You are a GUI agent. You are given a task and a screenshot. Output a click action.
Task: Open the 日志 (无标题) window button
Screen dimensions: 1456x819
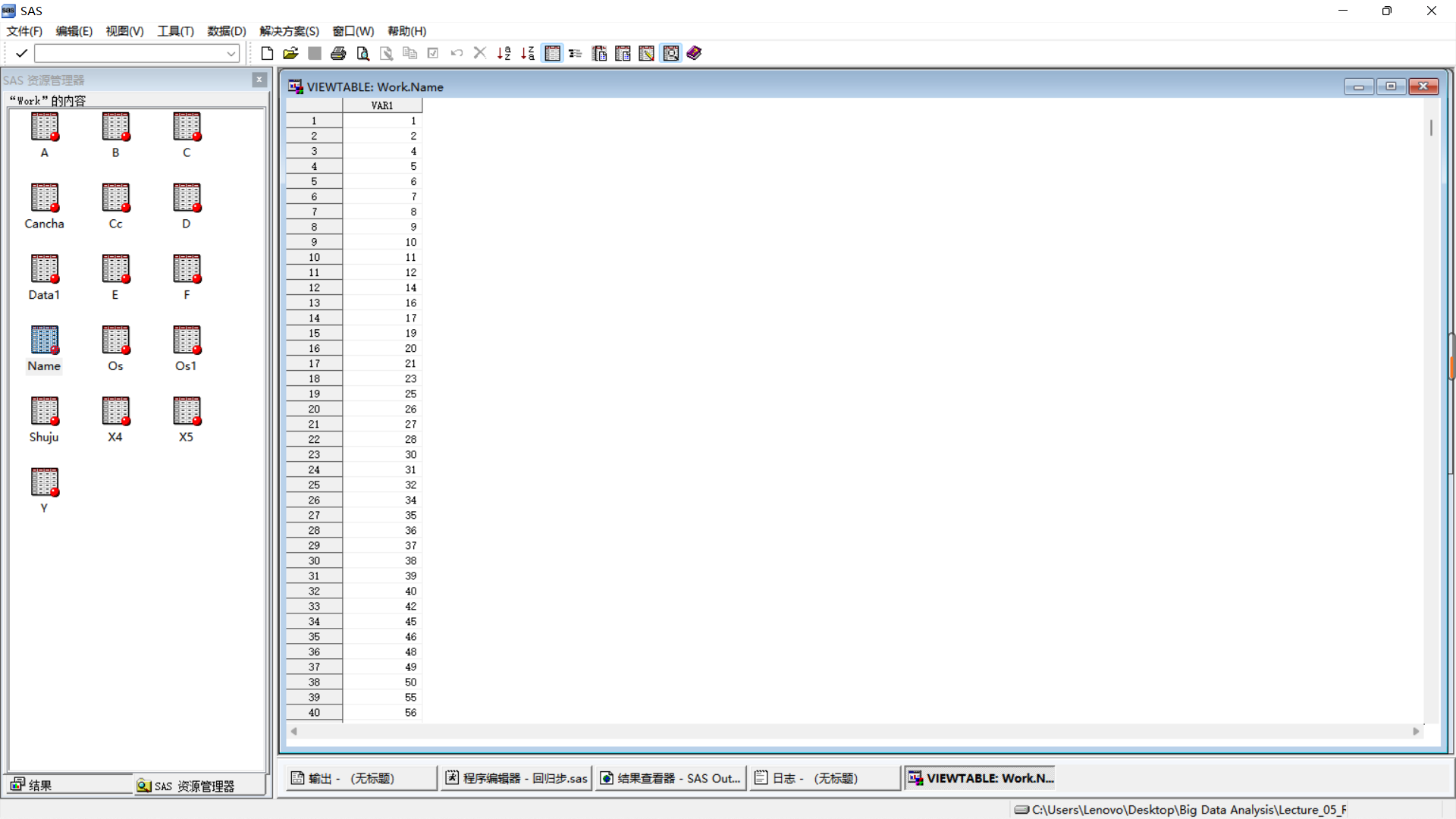(824, 778)
